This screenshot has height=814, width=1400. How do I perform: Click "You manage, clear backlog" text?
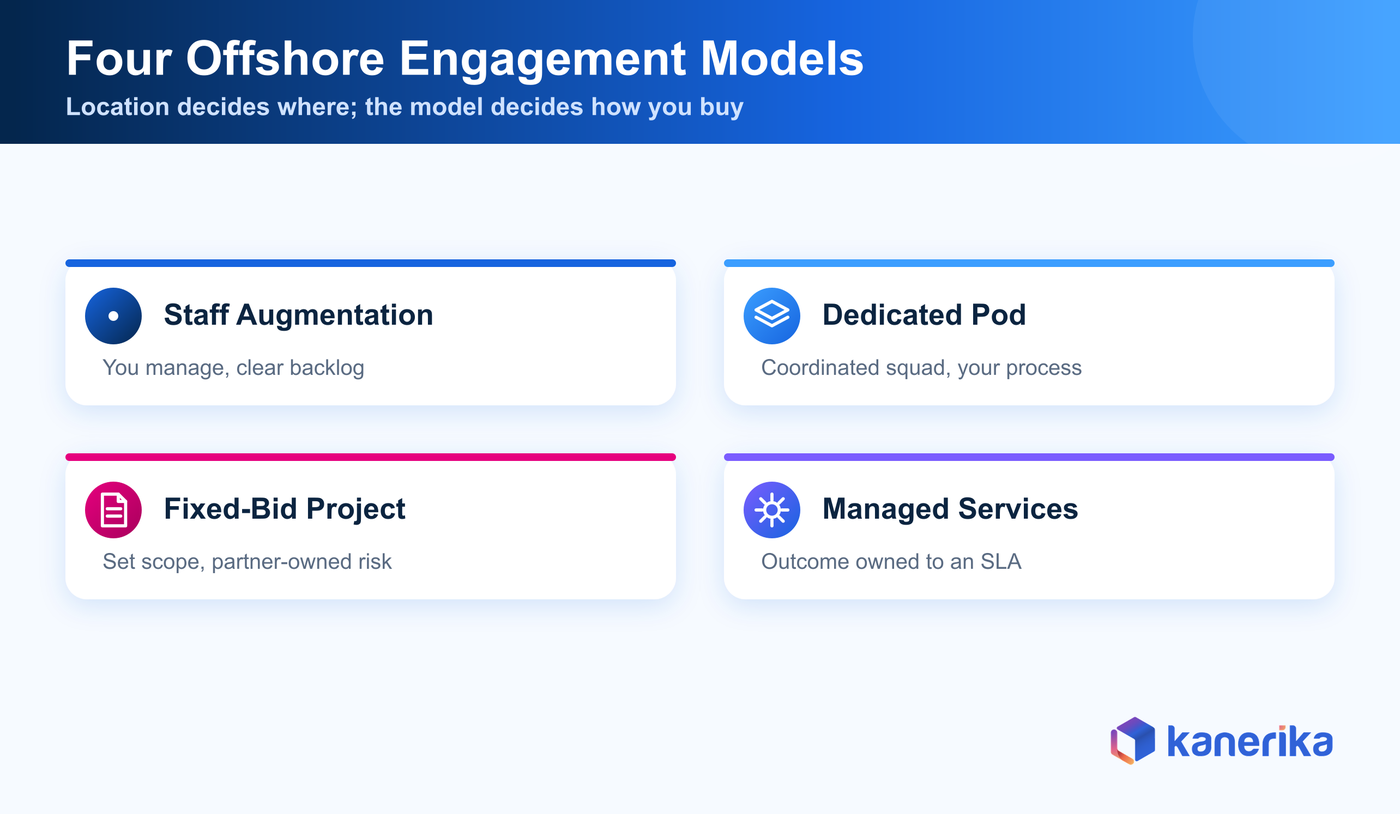coord(233,368)
